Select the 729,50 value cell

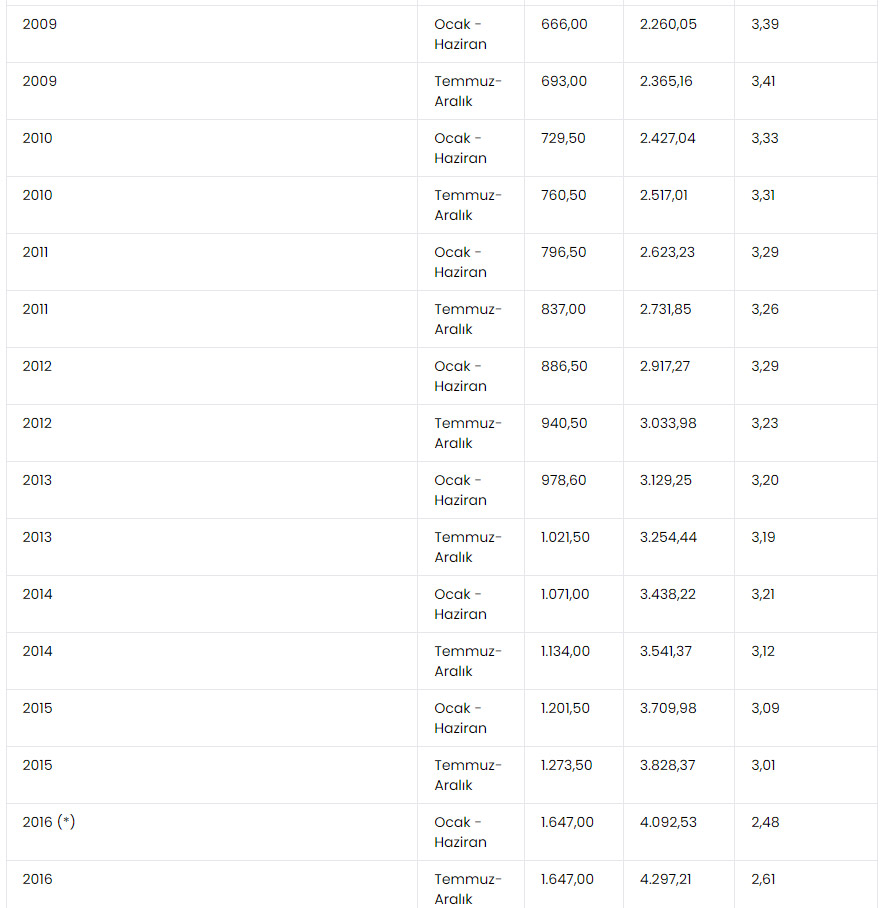[x=563, y=138]
